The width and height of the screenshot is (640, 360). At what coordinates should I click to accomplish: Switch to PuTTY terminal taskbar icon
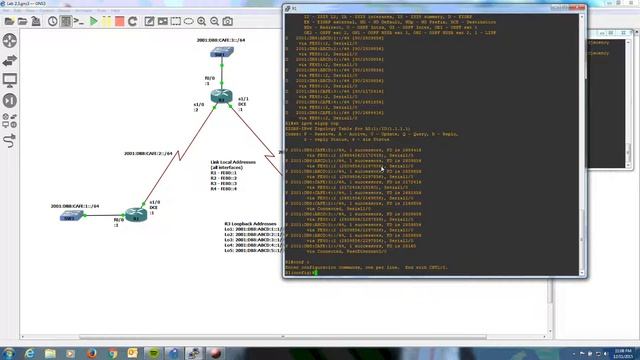click(x=194, y=353)
